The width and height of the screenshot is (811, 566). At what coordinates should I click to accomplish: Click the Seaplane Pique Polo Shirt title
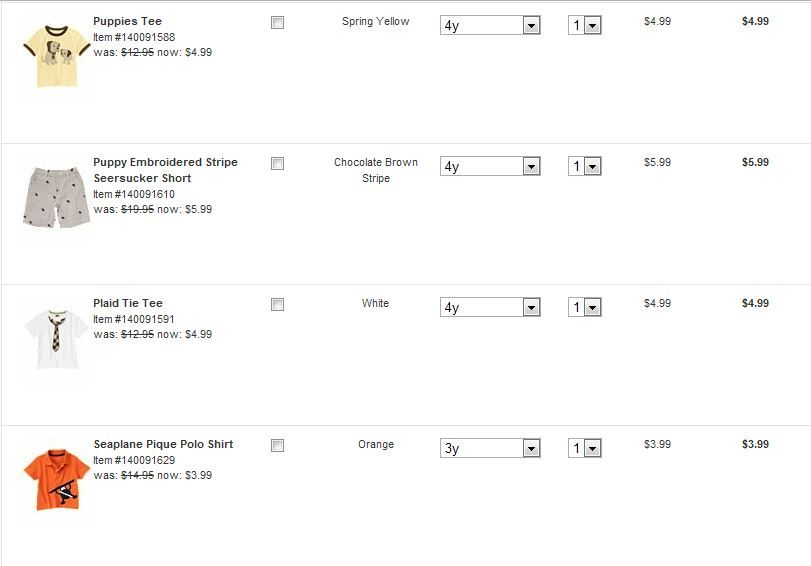pyautogui.click(x=163, y=444)
